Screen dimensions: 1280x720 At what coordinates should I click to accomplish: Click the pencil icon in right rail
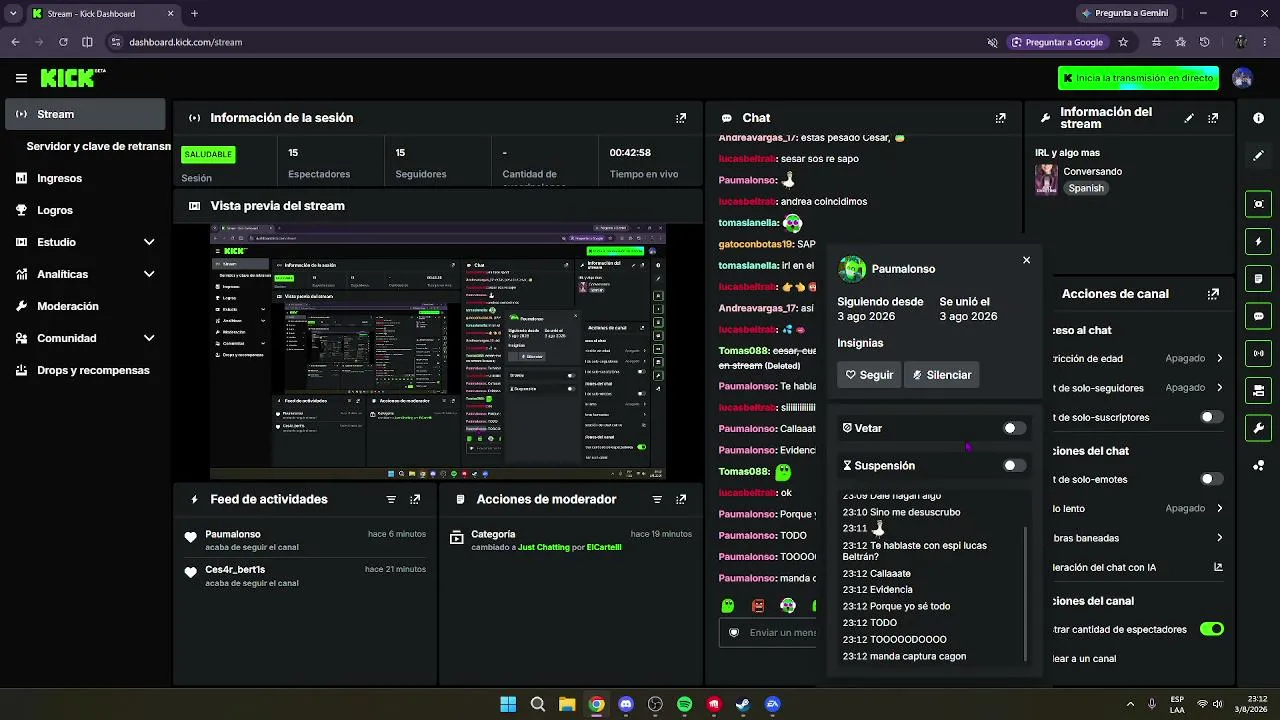[1258, 156]
